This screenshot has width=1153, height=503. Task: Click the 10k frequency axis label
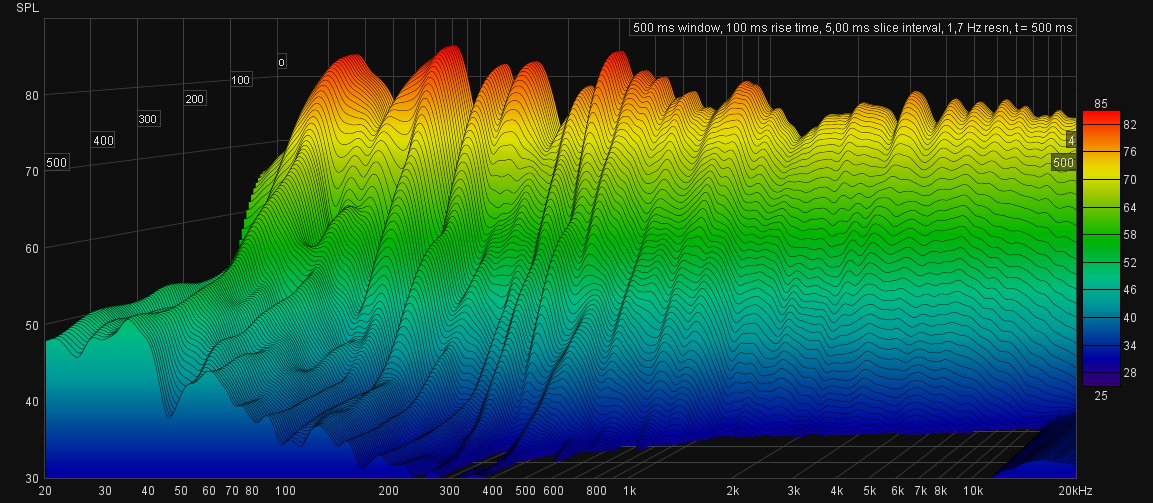coord(971,491)
